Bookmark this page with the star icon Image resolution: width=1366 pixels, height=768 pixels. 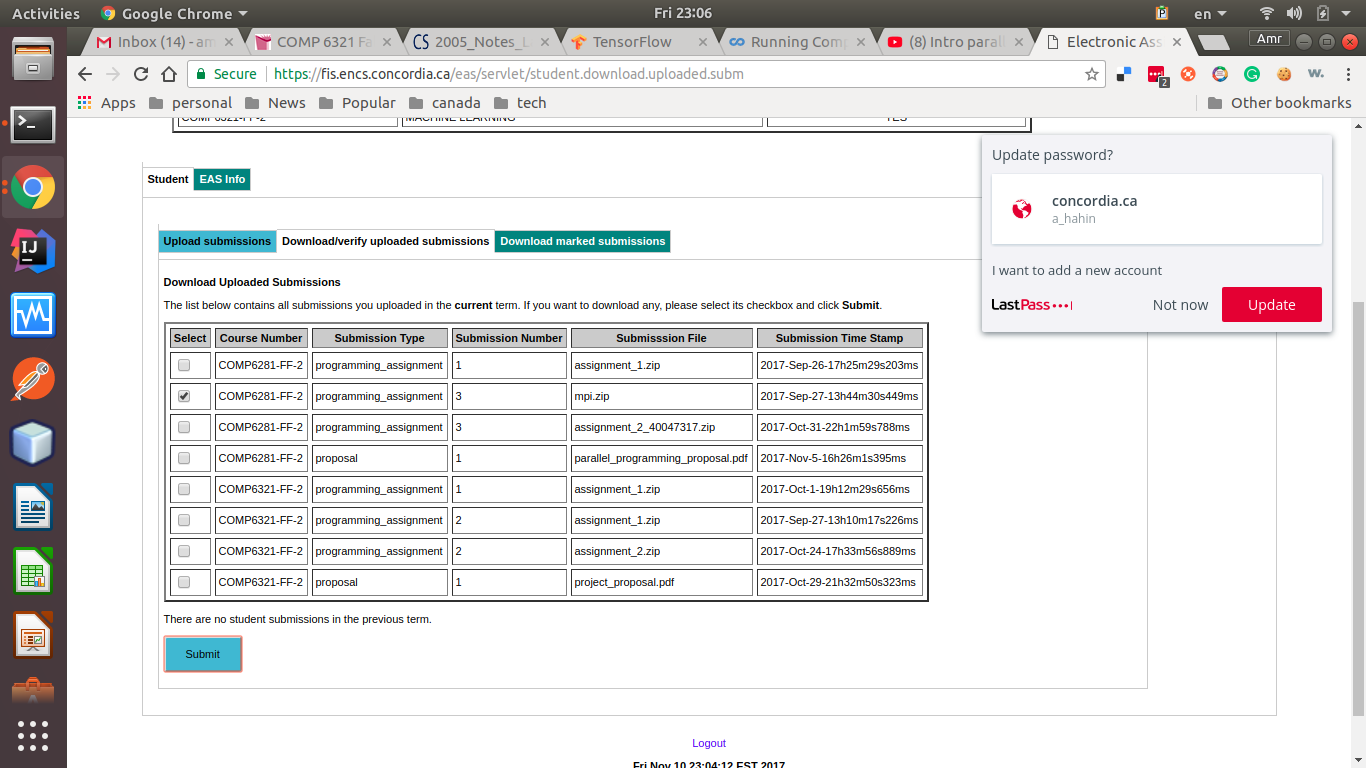1092,74
